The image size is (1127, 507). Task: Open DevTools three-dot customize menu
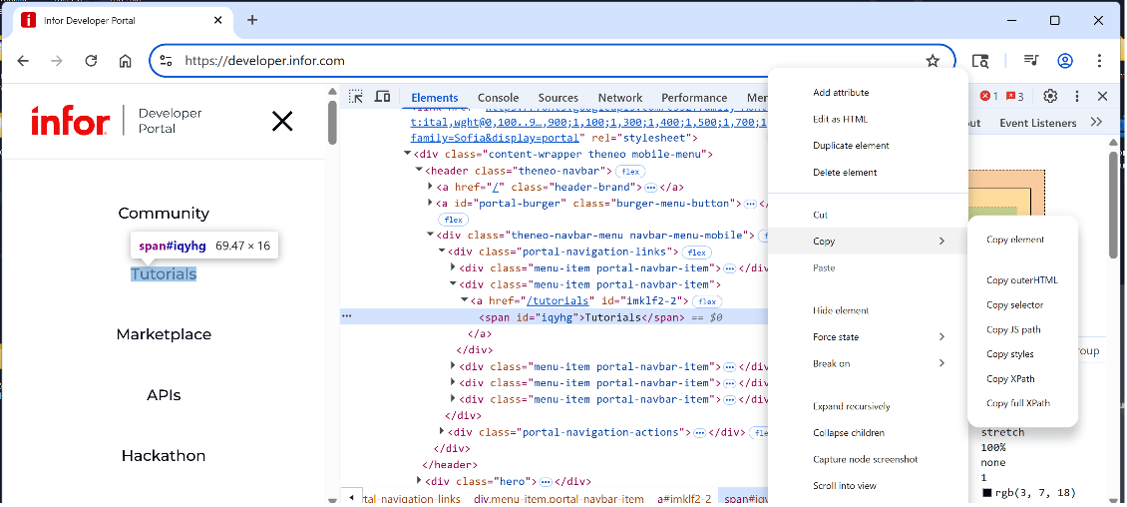(x=1077, y=96)
